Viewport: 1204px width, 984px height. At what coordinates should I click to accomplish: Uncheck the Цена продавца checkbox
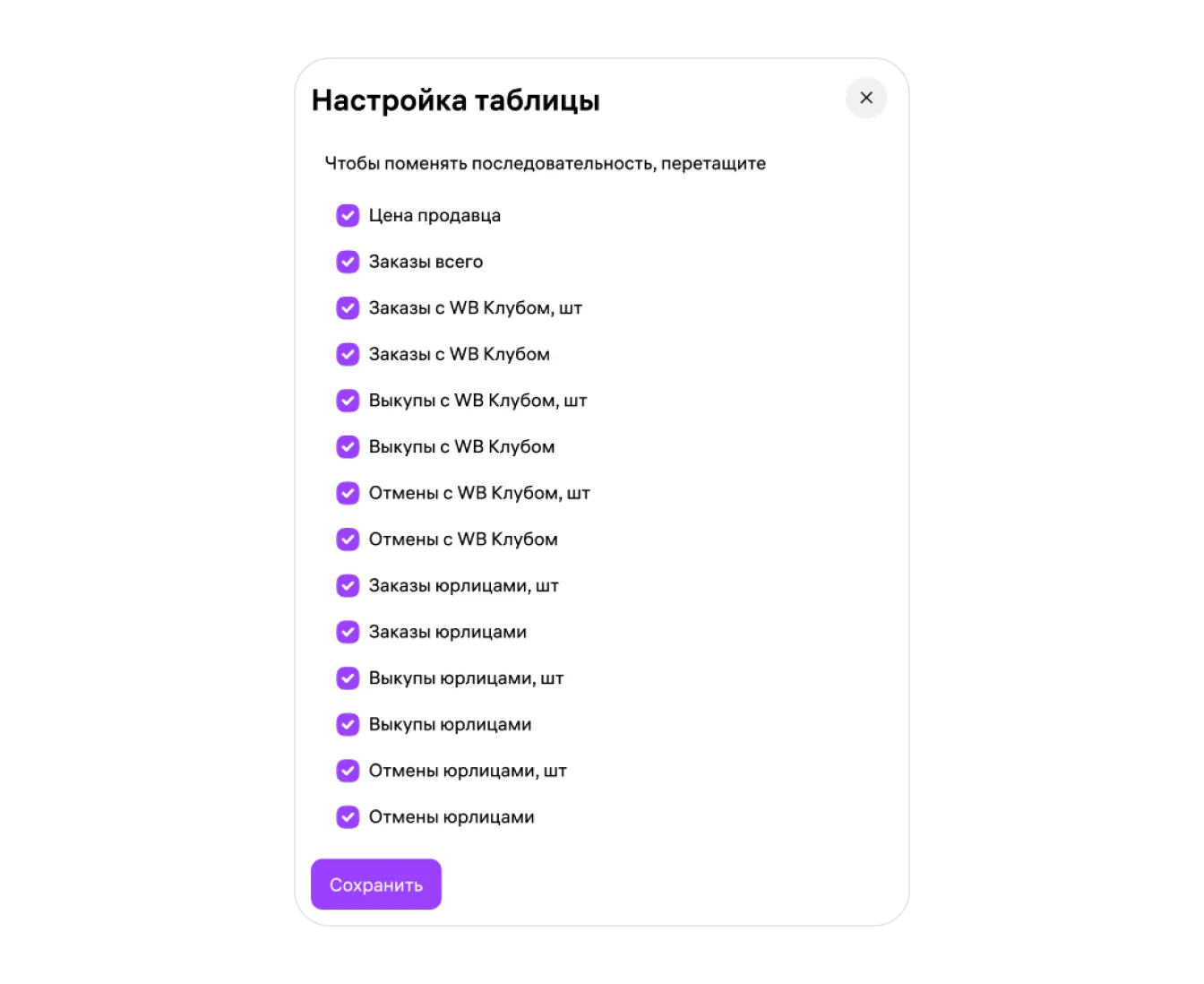click(x=348, y=215)
